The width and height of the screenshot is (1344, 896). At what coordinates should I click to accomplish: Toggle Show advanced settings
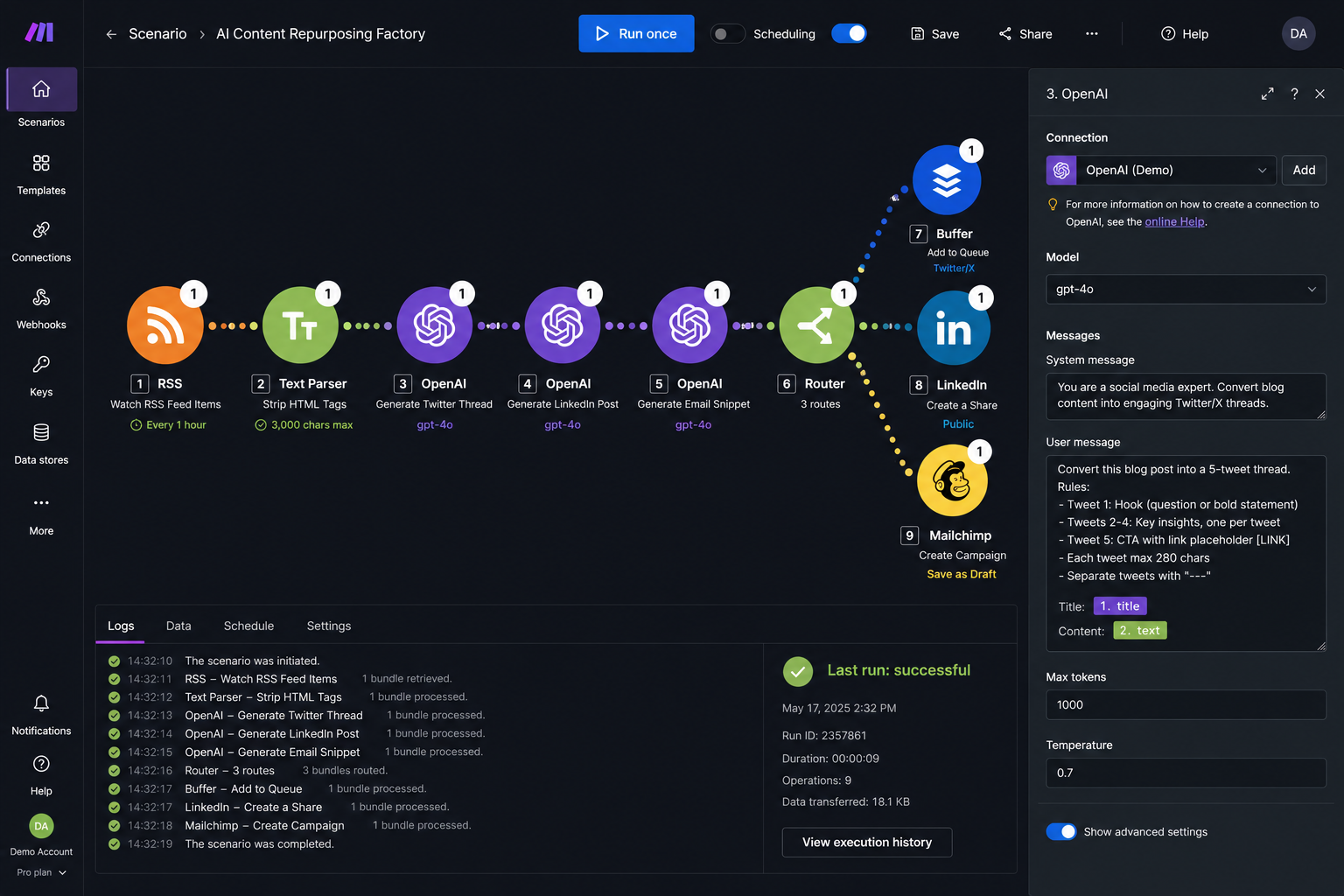pyautogui.click(x=1061, y=831)
